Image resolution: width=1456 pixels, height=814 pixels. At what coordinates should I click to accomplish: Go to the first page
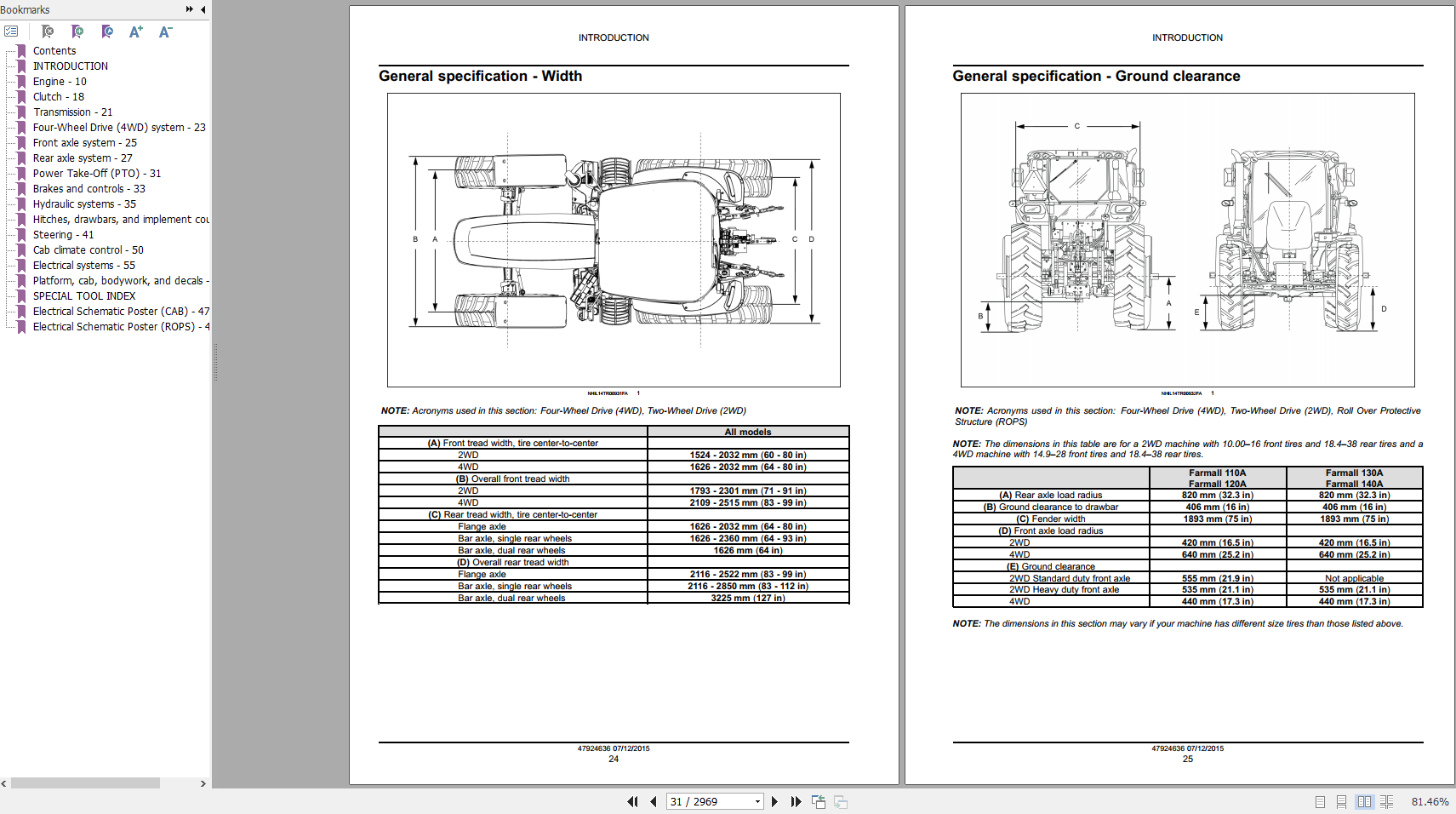[x=632, y=801]
